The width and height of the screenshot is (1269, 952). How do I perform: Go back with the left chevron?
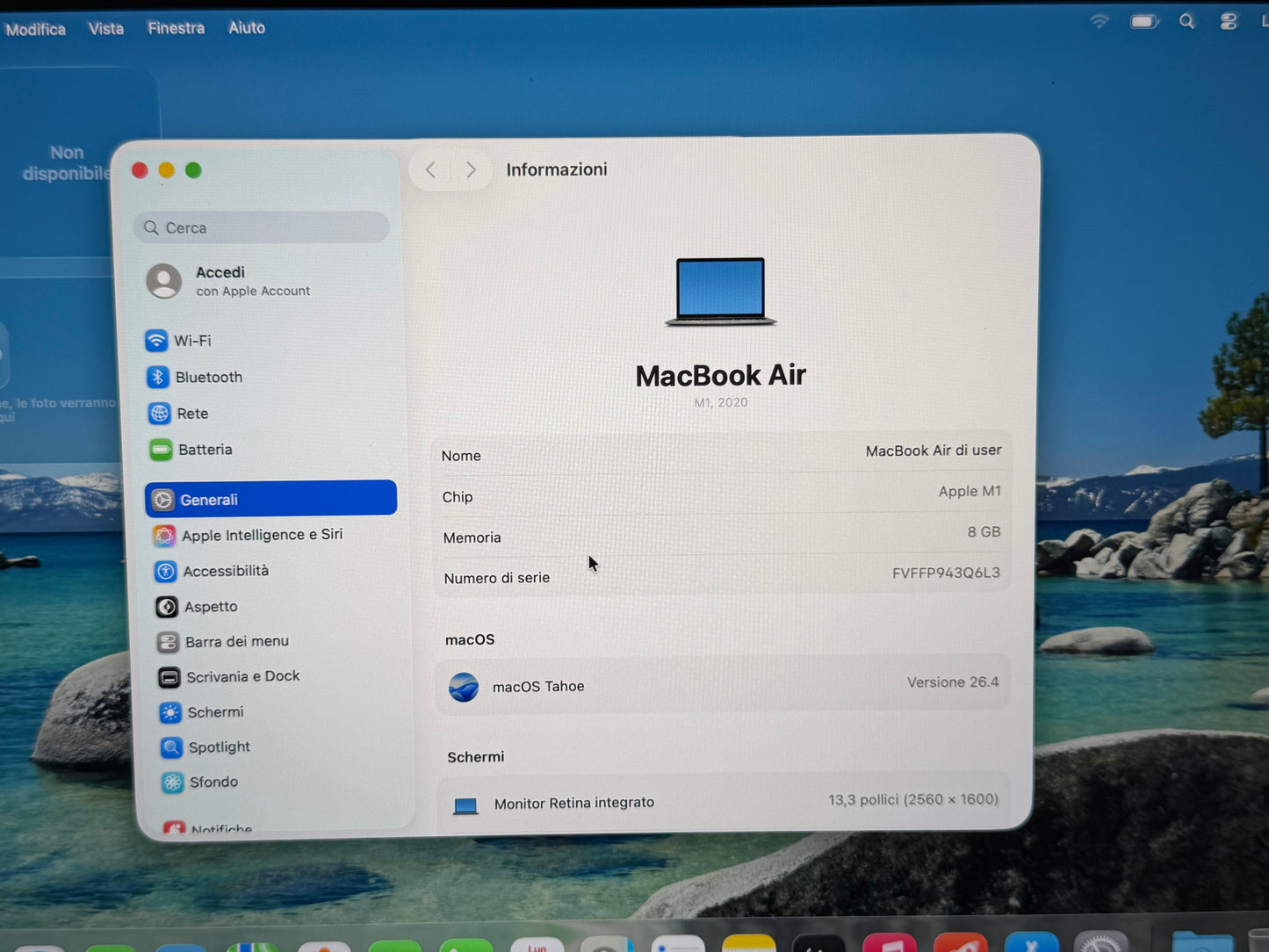[430, 169]
